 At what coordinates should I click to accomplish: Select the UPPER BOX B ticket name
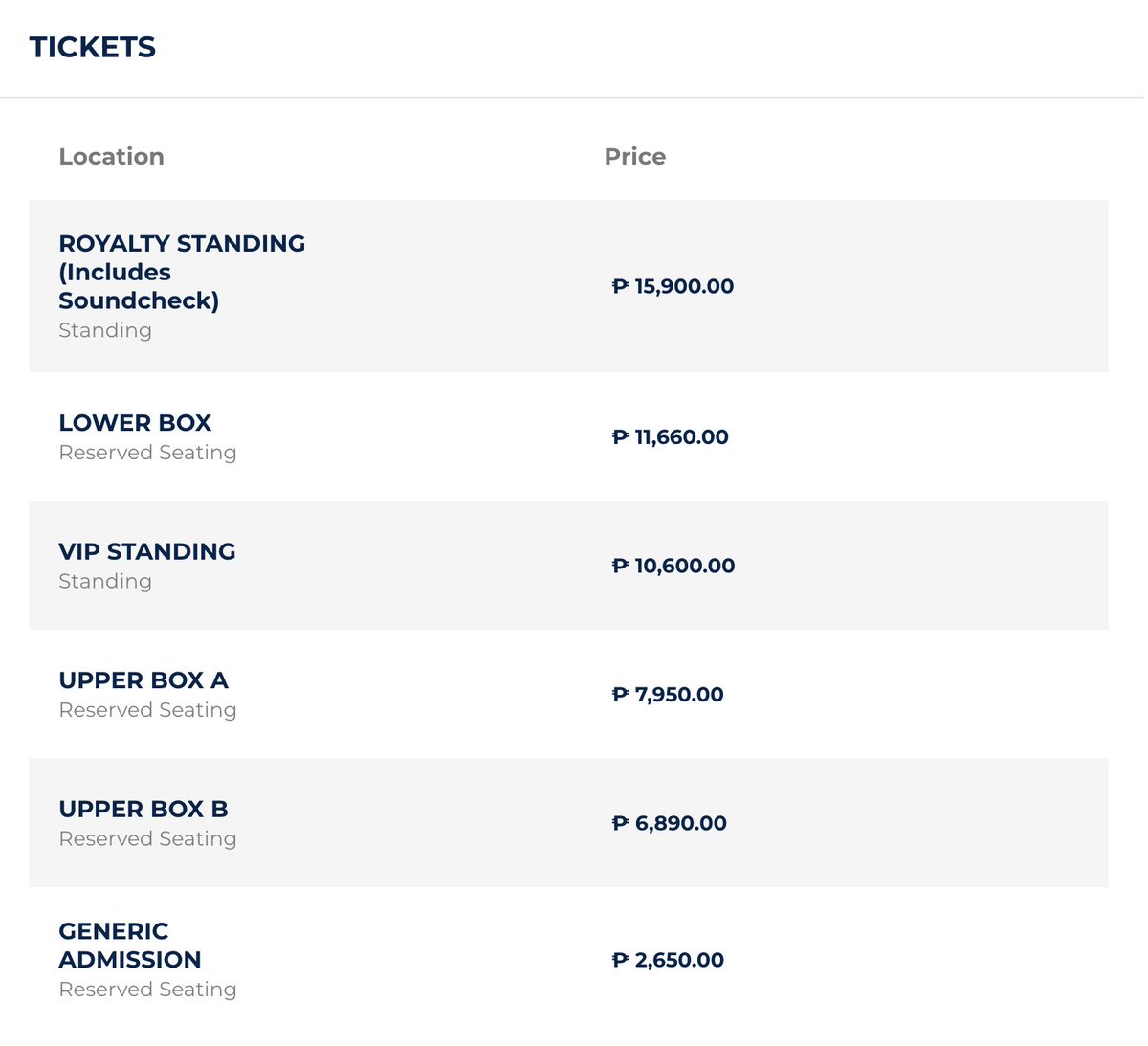point(143,810)
